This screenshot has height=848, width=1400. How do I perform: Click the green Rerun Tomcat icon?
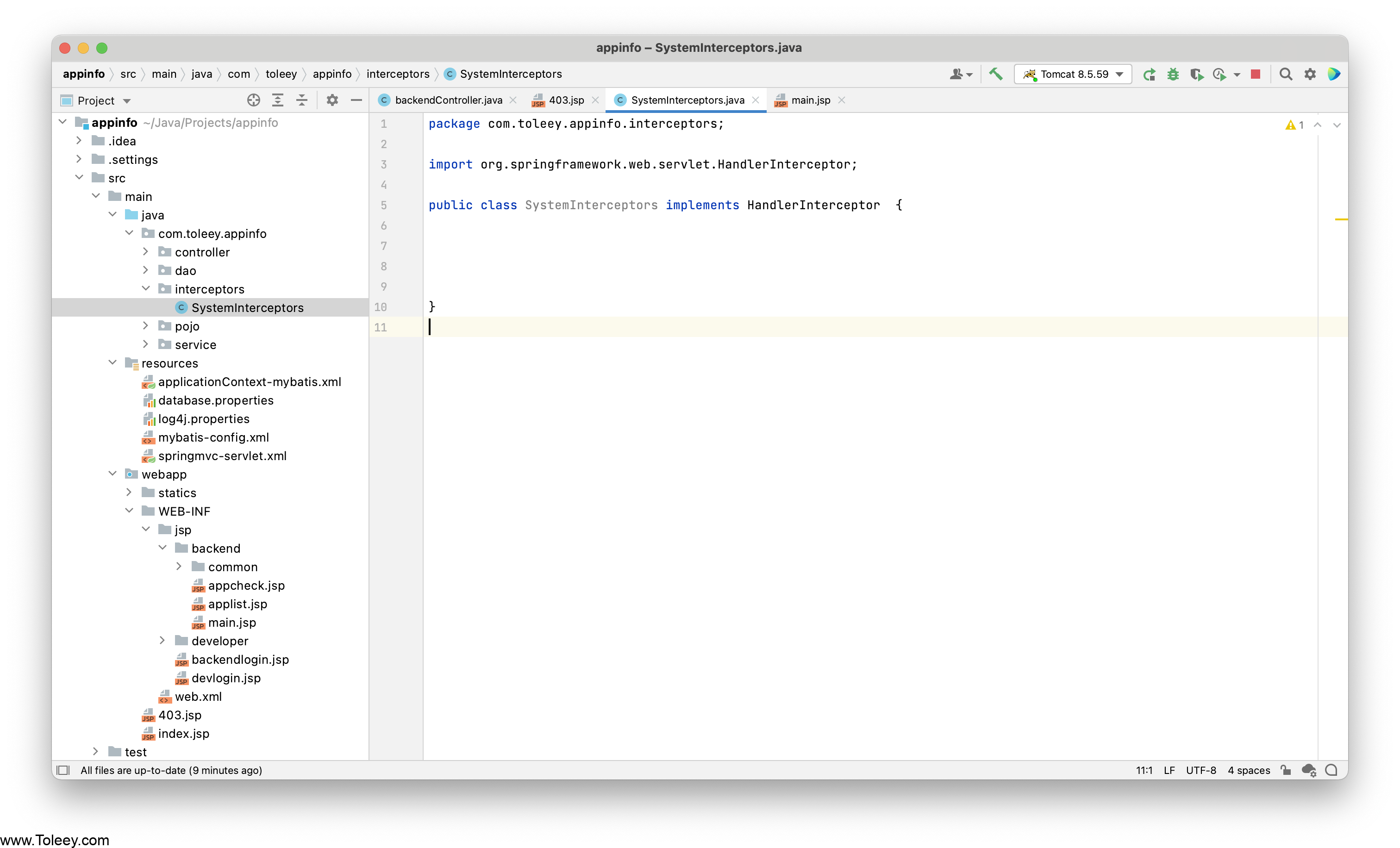pyautogui.click(x=1149, y=75)
